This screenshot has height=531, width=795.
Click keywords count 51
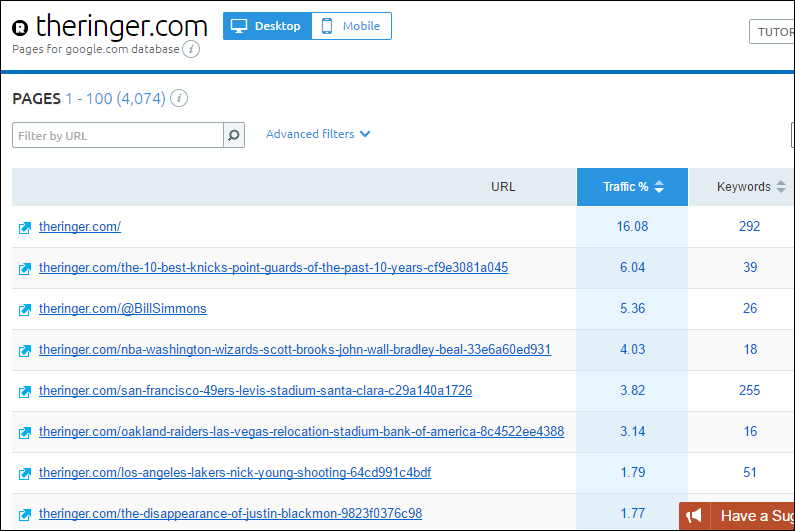click(x=750, y=473)
